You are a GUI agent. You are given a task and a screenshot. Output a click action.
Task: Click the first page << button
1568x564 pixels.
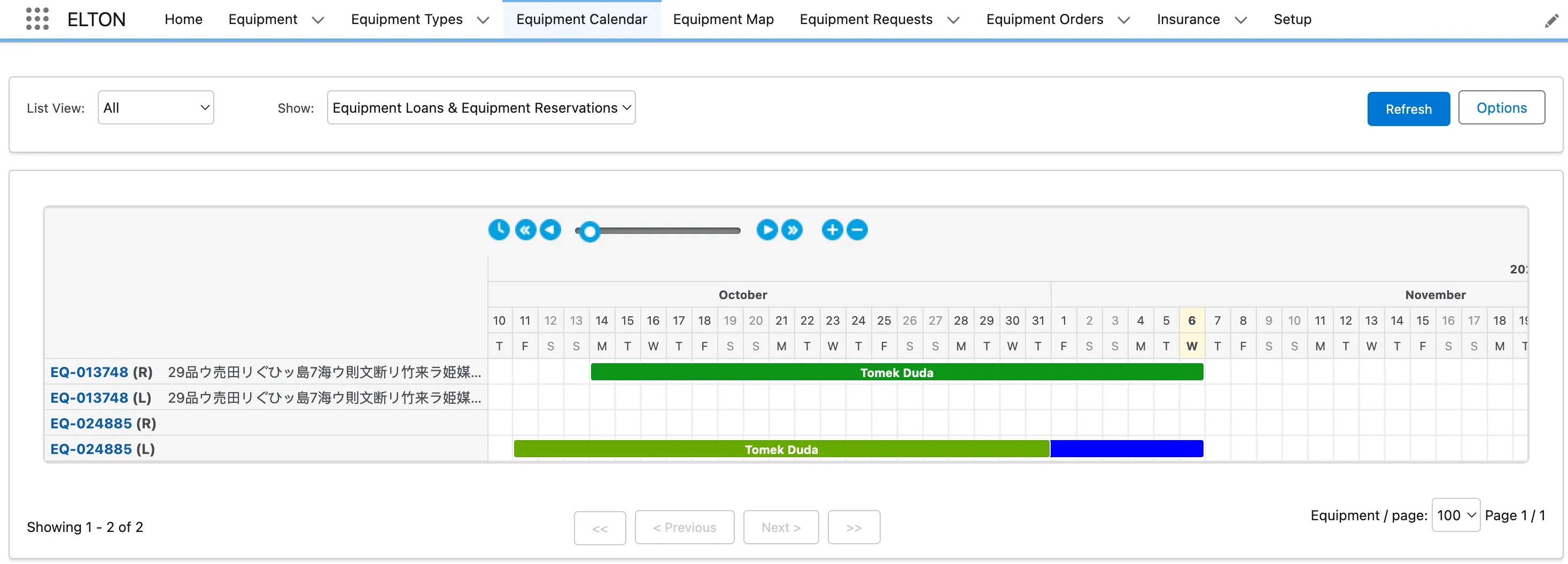[x=600, y=528]
